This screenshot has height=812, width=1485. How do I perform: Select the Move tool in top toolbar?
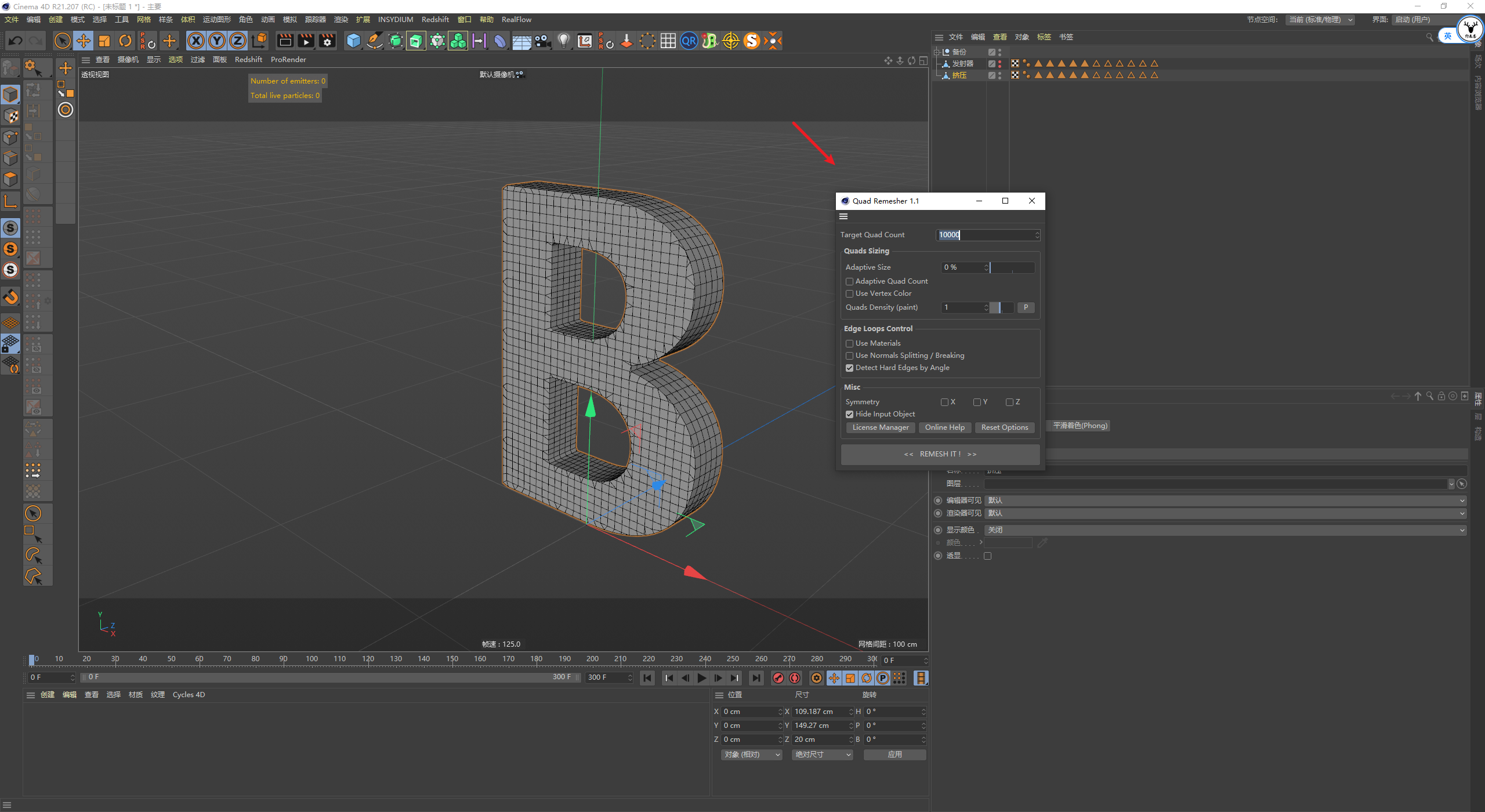(84, 41)
